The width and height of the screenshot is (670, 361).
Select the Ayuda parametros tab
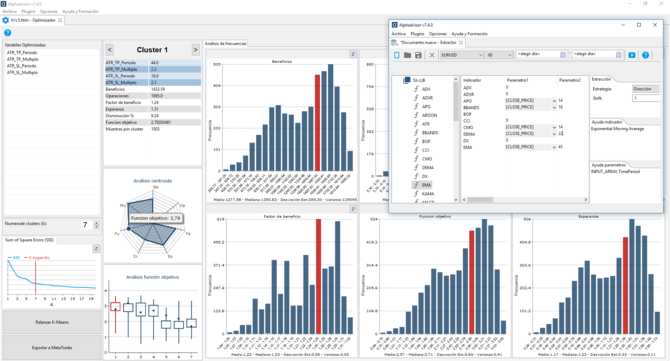[609, 165]
